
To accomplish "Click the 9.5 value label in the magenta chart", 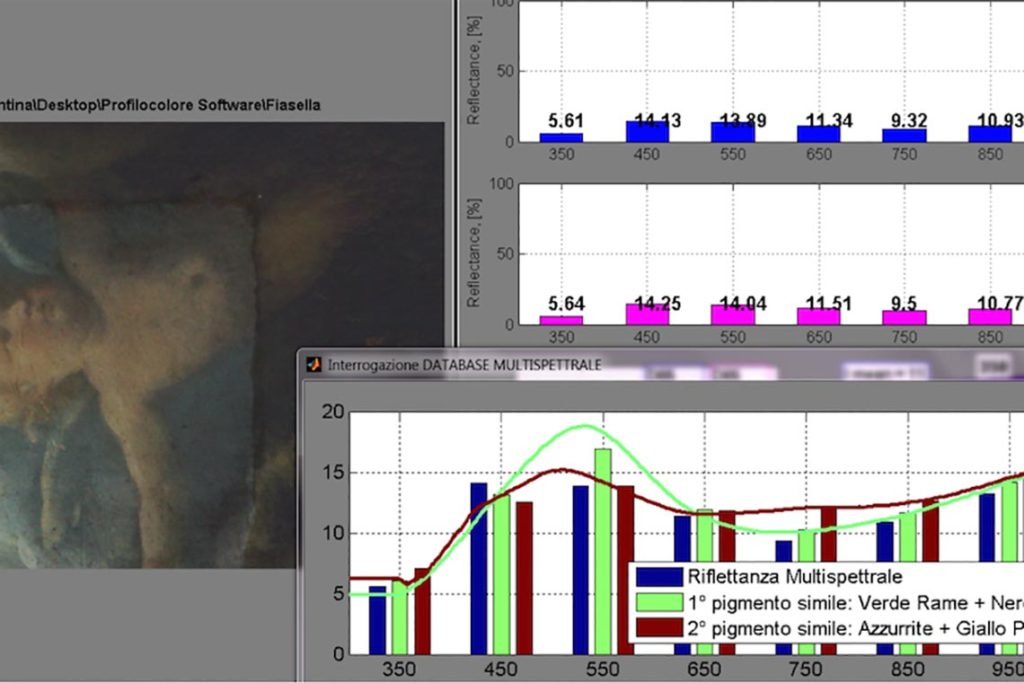I will 904,304.
